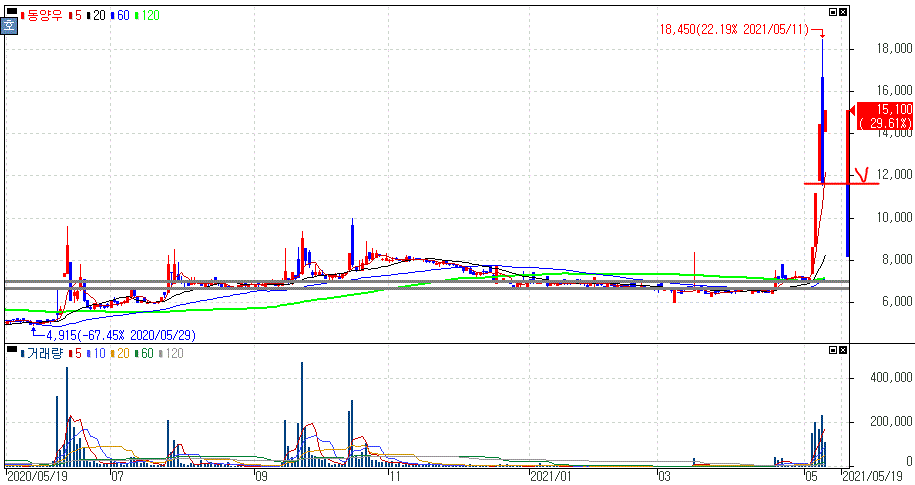Click the 07 month axis label
Viewport: 915px width, 485px height.
[117, 477]
